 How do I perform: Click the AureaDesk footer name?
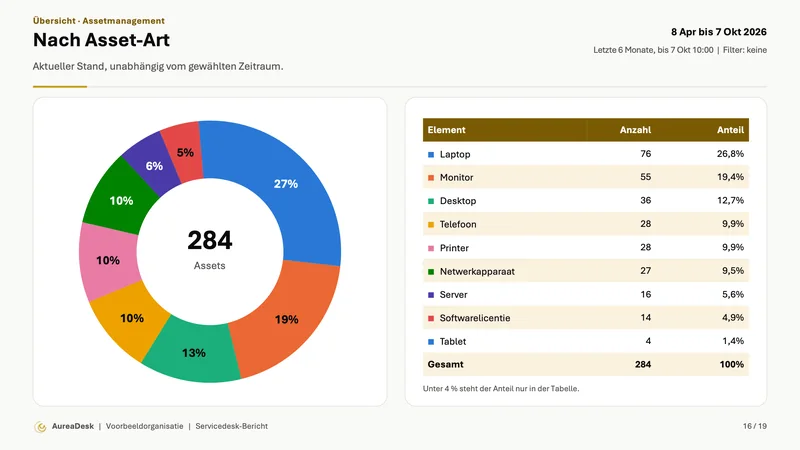(72, 427)
